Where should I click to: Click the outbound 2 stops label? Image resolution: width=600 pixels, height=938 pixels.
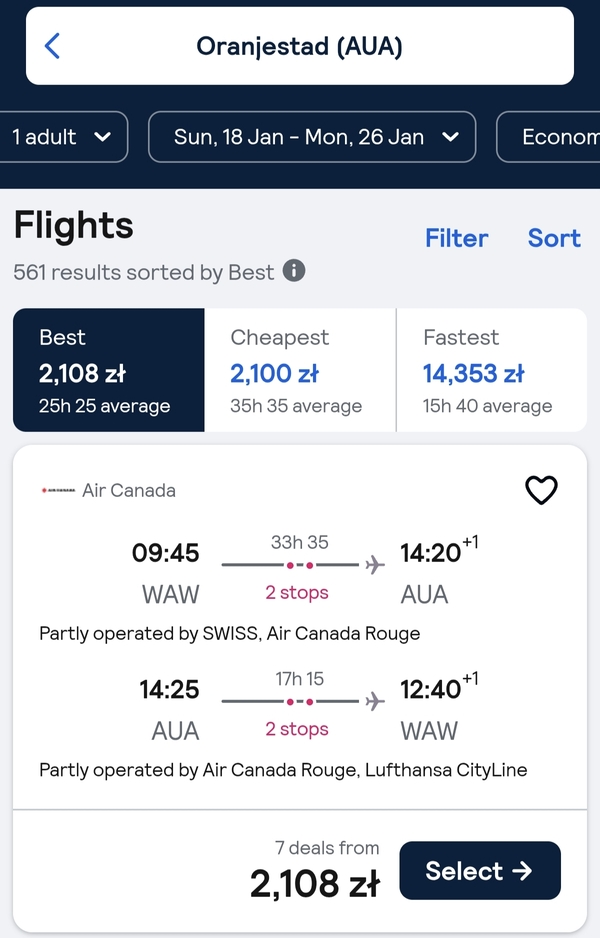[297, 592]
